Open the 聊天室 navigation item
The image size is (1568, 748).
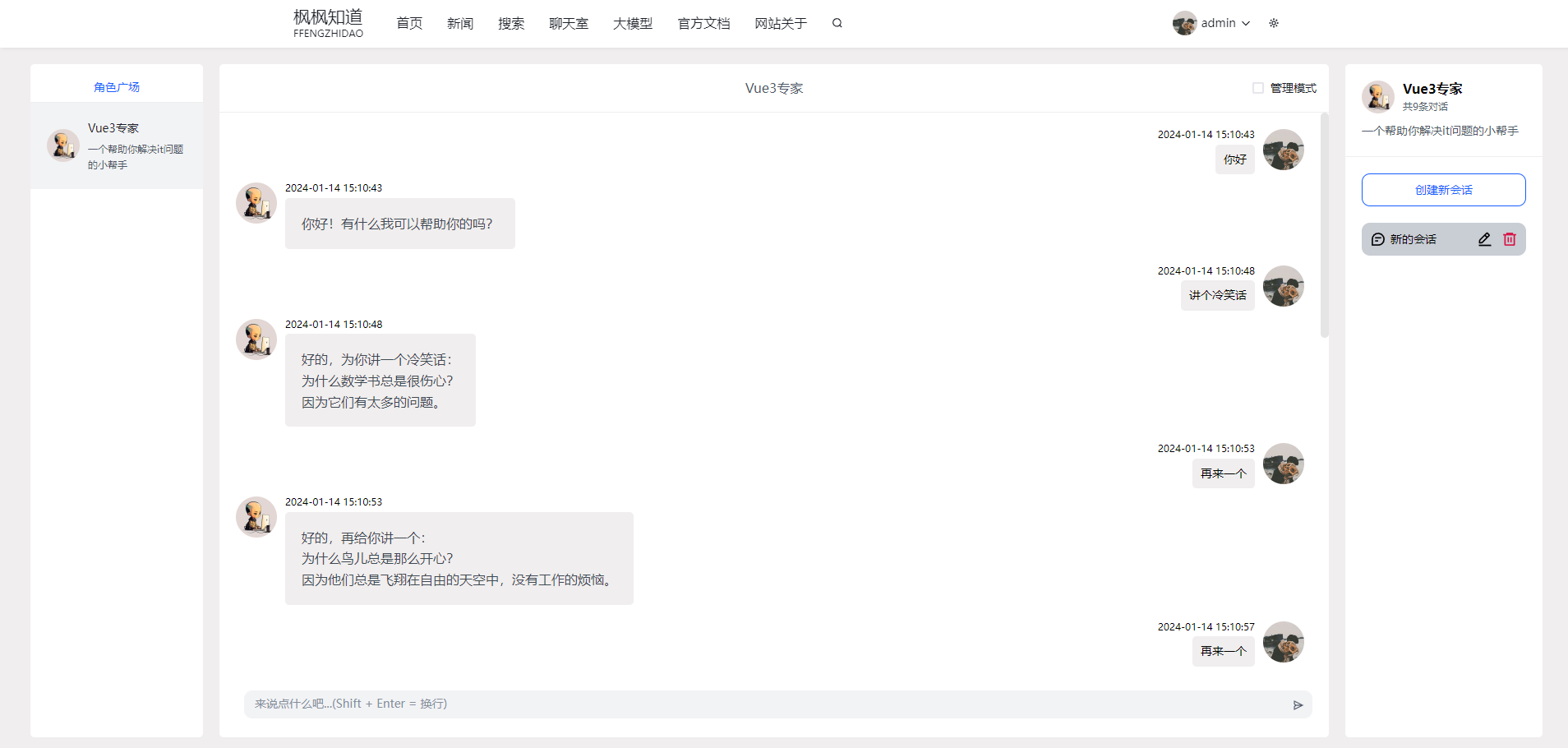click(569, 23)
